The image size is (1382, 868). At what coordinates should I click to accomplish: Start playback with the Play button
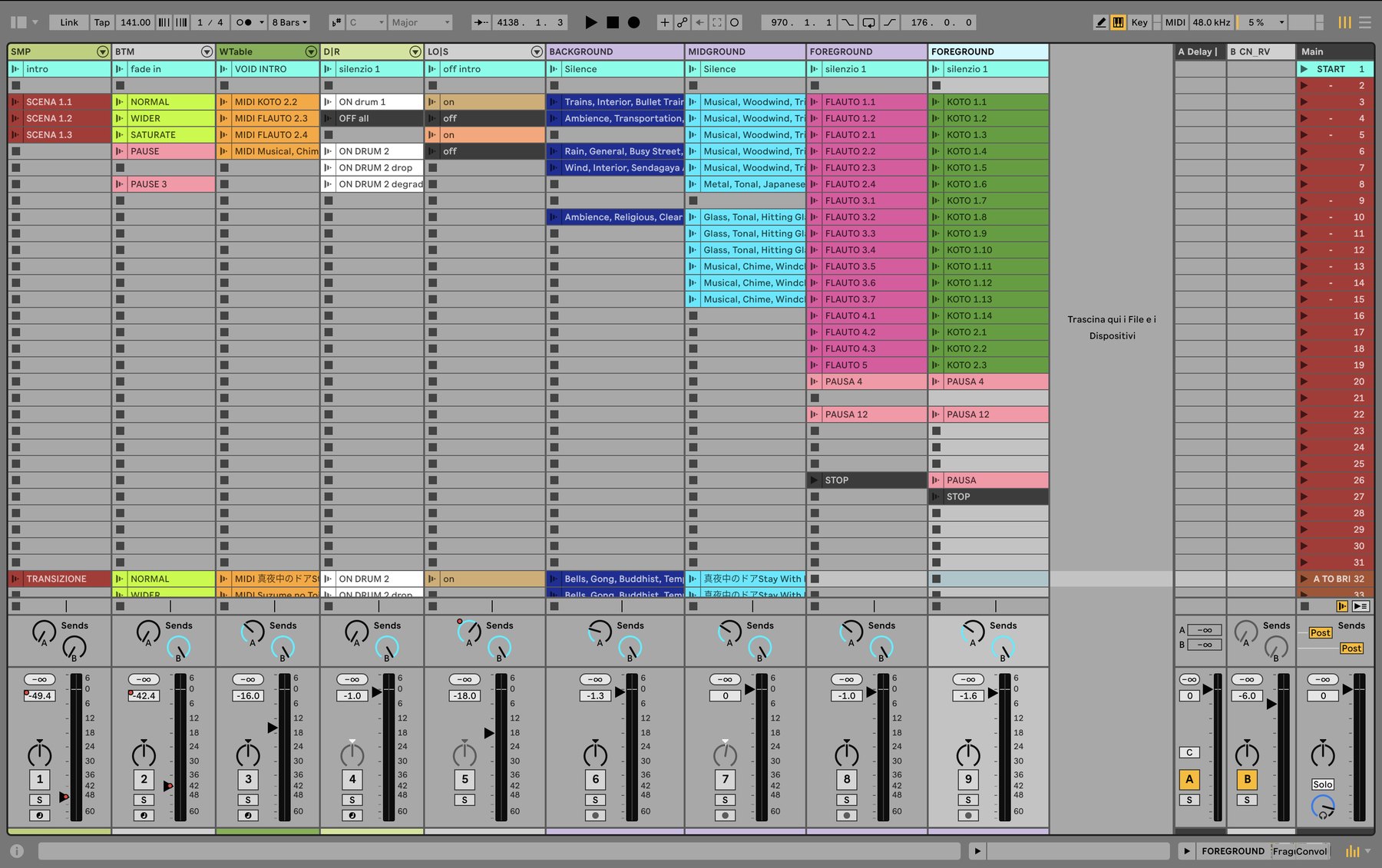[590, 22]
